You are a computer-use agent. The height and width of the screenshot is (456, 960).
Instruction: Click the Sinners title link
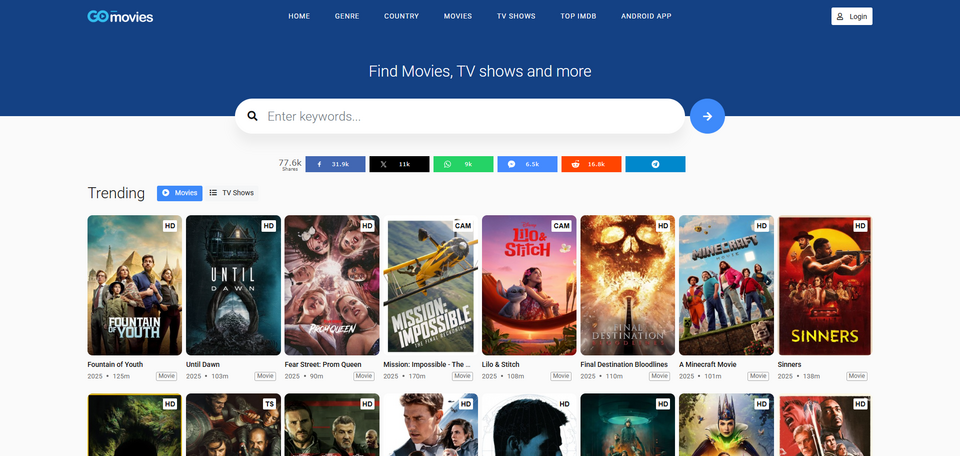pos(789,364)
